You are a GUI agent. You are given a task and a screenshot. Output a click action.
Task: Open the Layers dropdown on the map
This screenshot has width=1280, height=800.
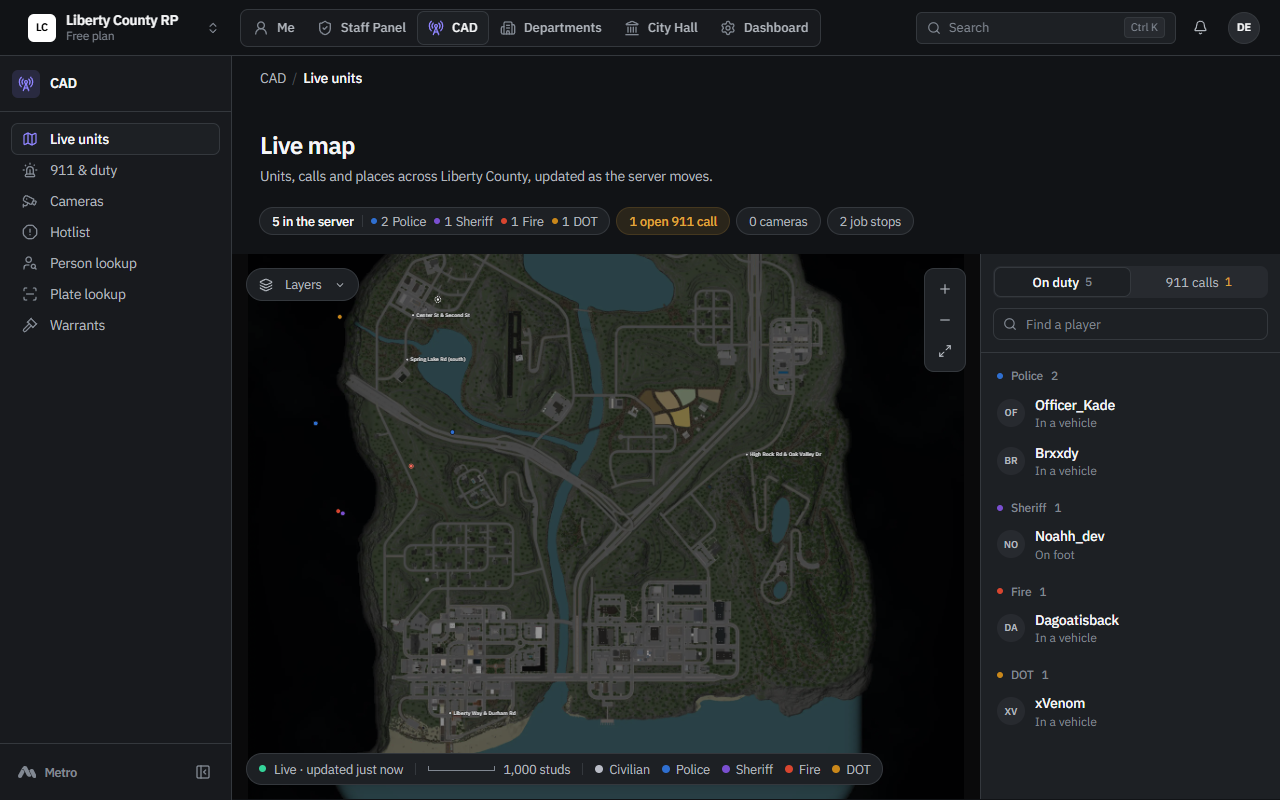click(x=302, y=285)
